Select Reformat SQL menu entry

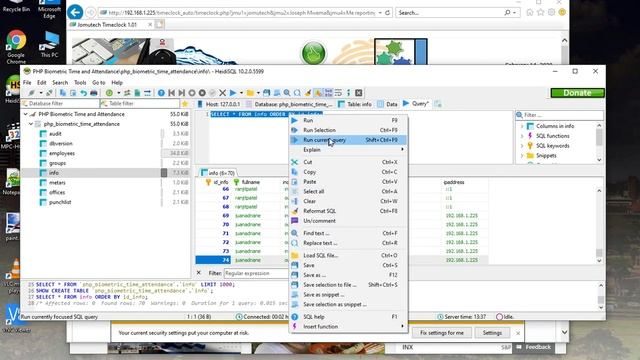[x=348, y=211]
